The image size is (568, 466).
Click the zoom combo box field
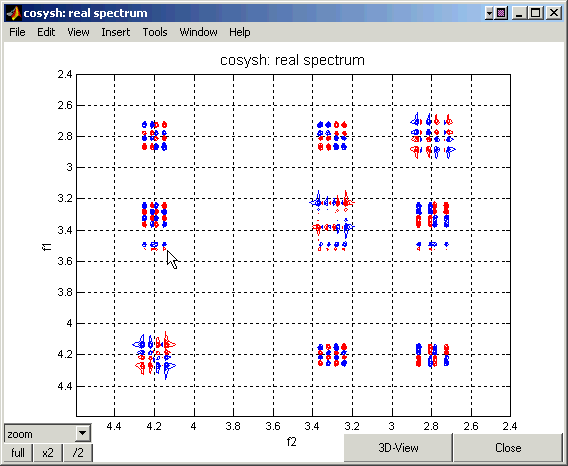47,433
